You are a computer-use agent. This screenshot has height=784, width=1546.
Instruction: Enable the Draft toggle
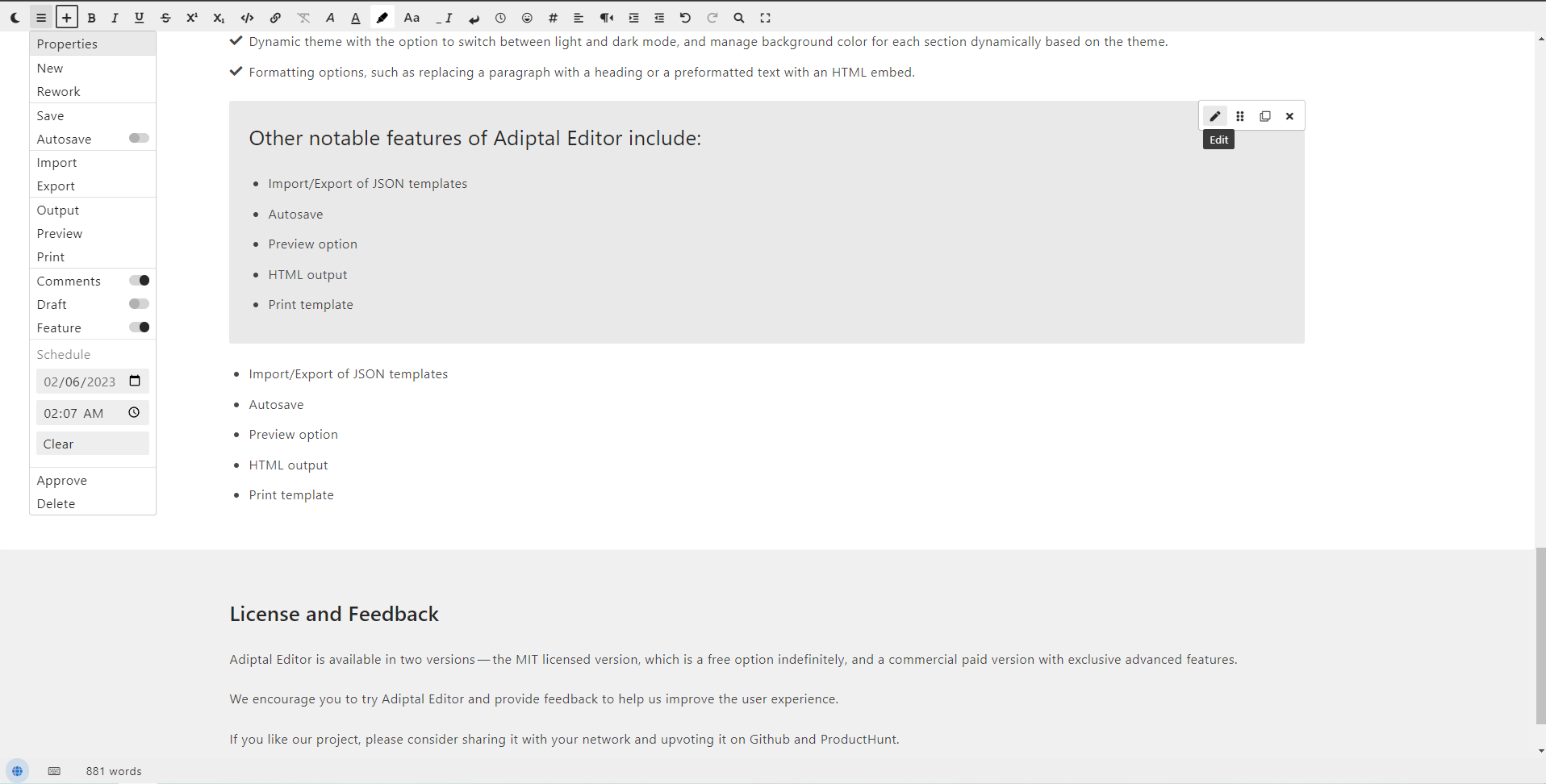point(139,303)
